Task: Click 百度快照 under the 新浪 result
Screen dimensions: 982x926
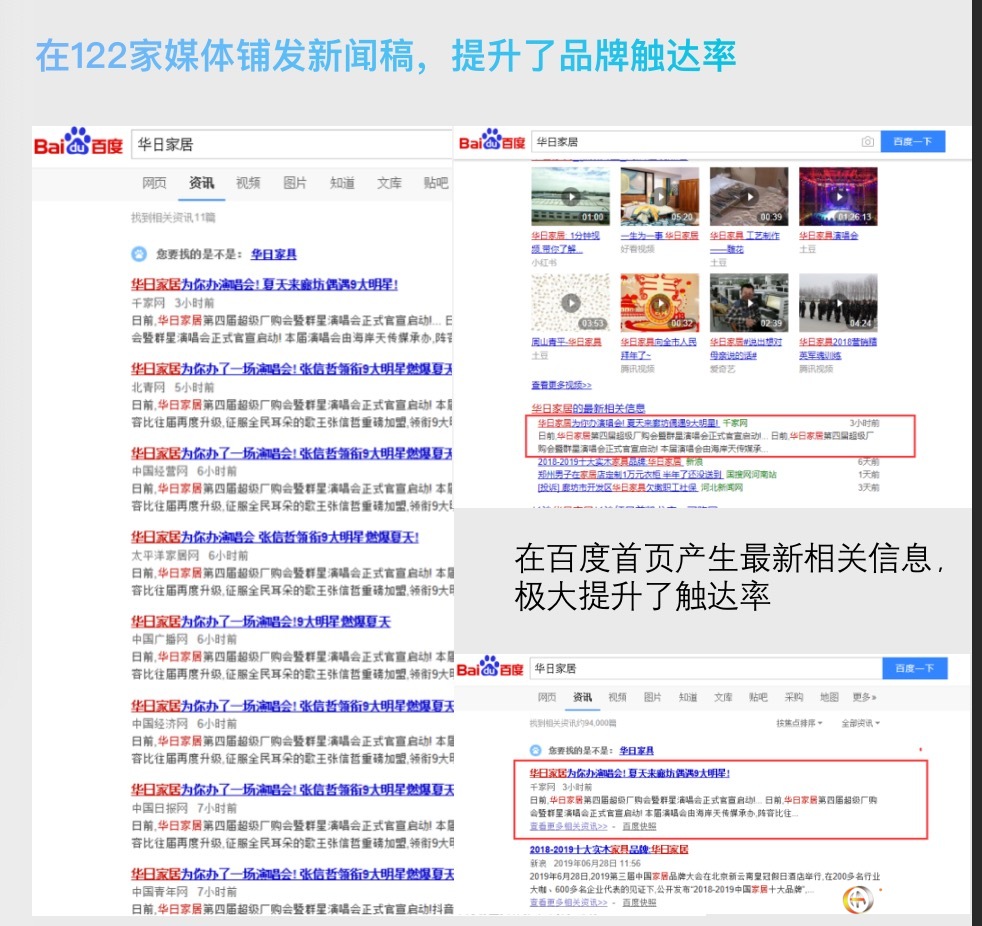Action: pos(639,902)
